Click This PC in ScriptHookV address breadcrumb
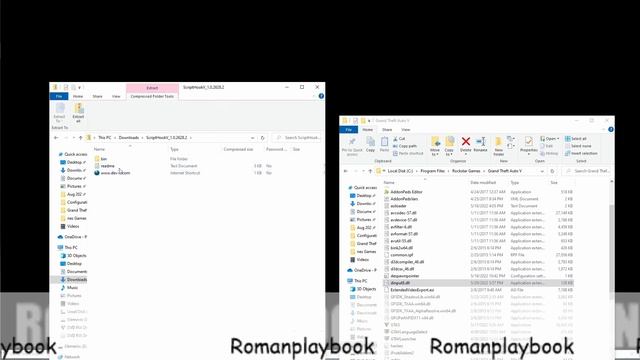640x360 pixels. click(x=104, y=138)
